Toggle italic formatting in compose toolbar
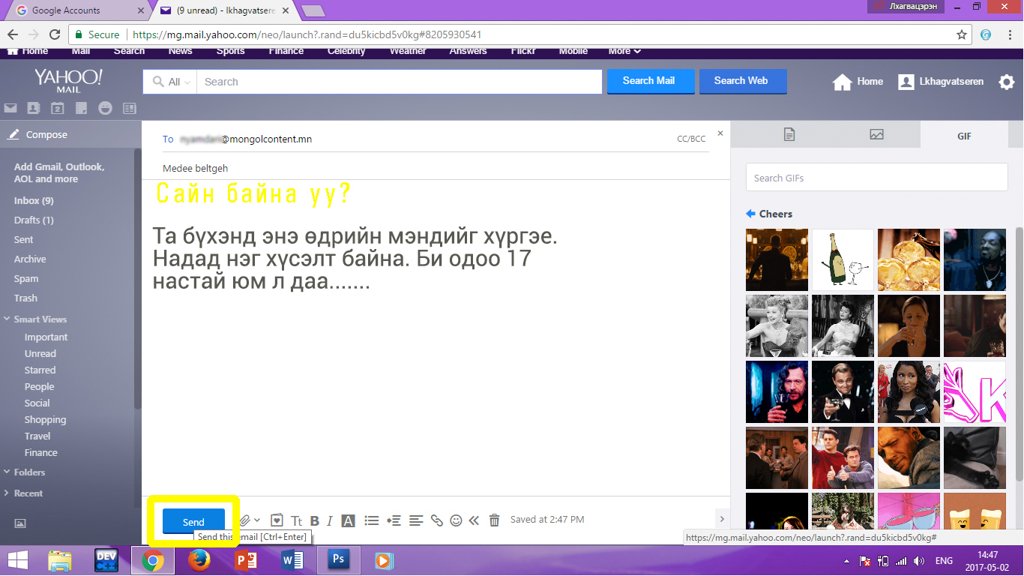Image resolution: width=1024 pixels, height=576 pixels. [x=329, y=521]
